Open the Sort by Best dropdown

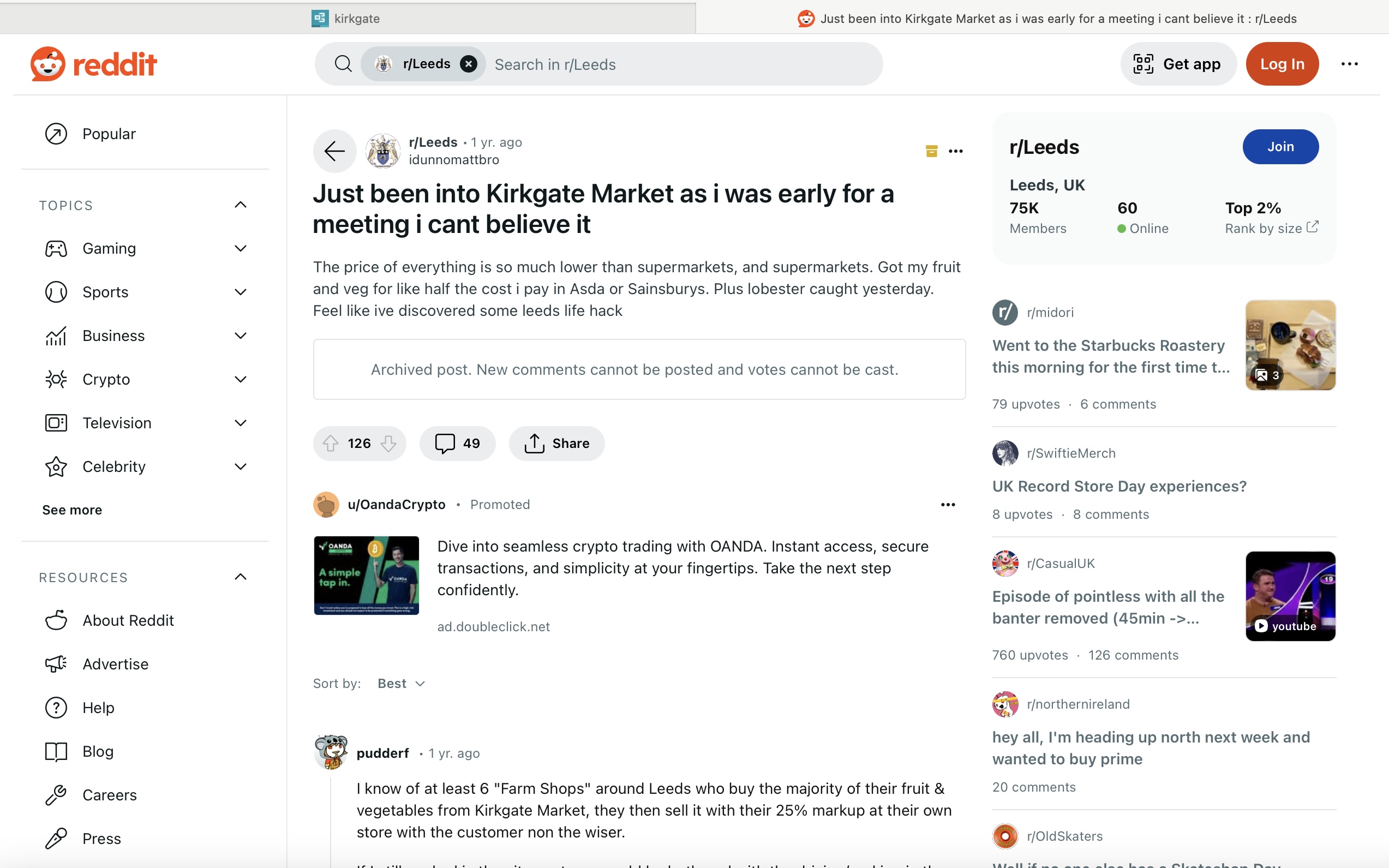[x=401, y=683]
